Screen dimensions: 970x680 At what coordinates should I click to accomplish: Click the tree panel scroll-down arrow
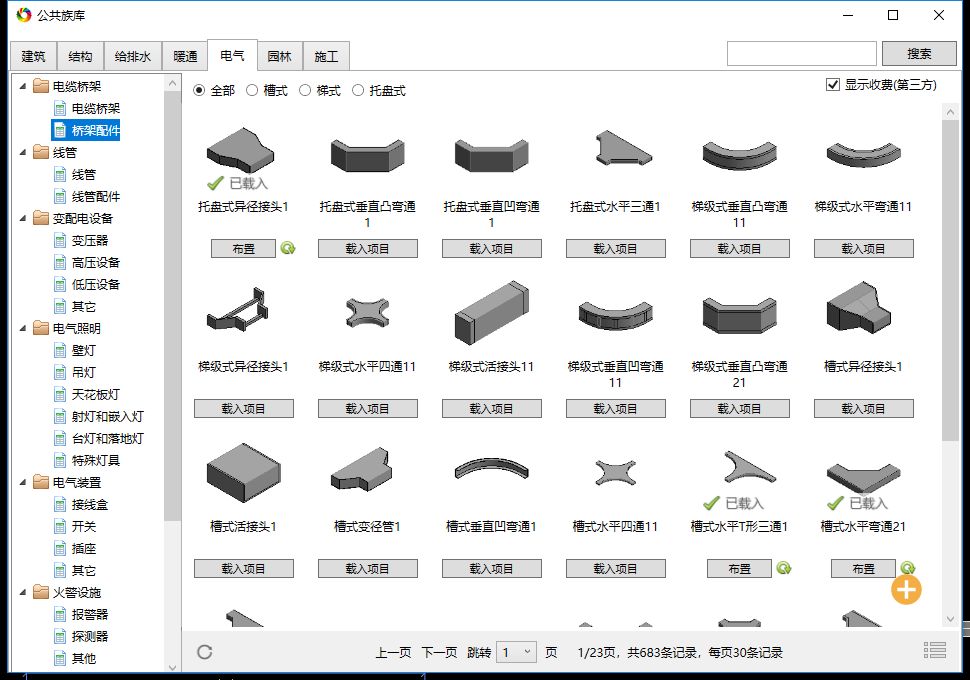(173, 667)
